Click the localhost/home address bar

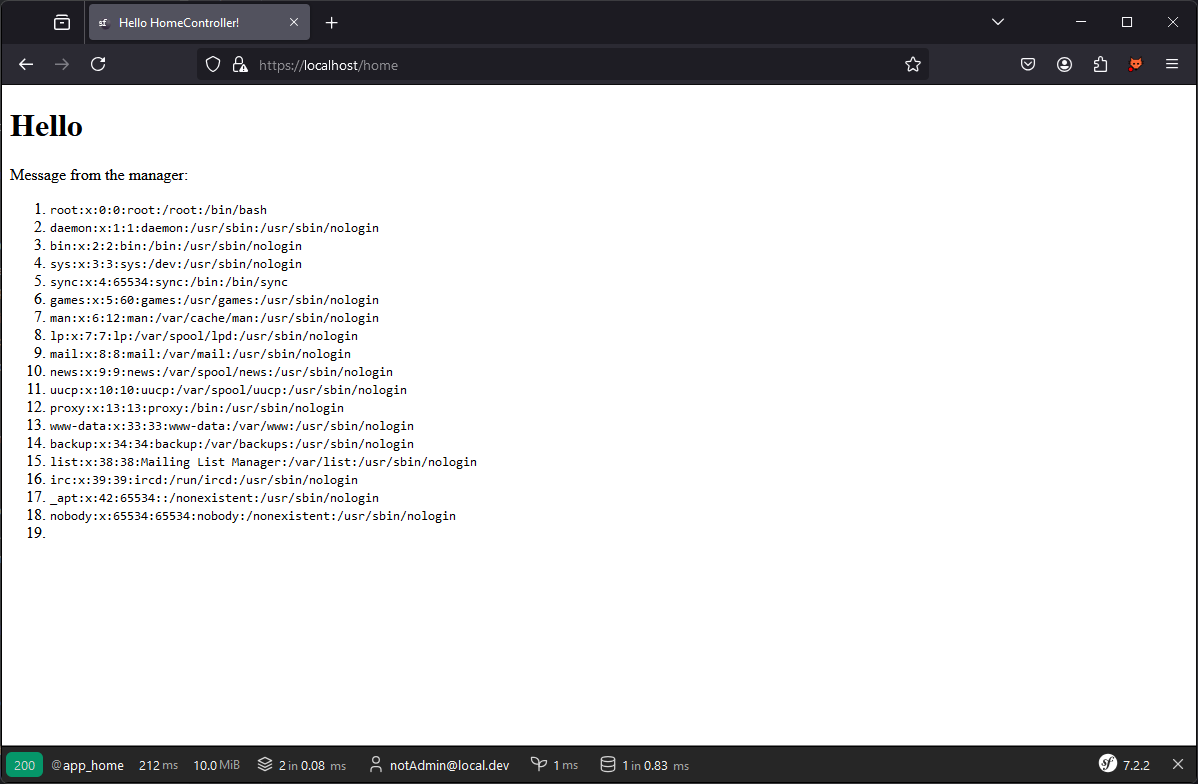click(x=560, y=65)
